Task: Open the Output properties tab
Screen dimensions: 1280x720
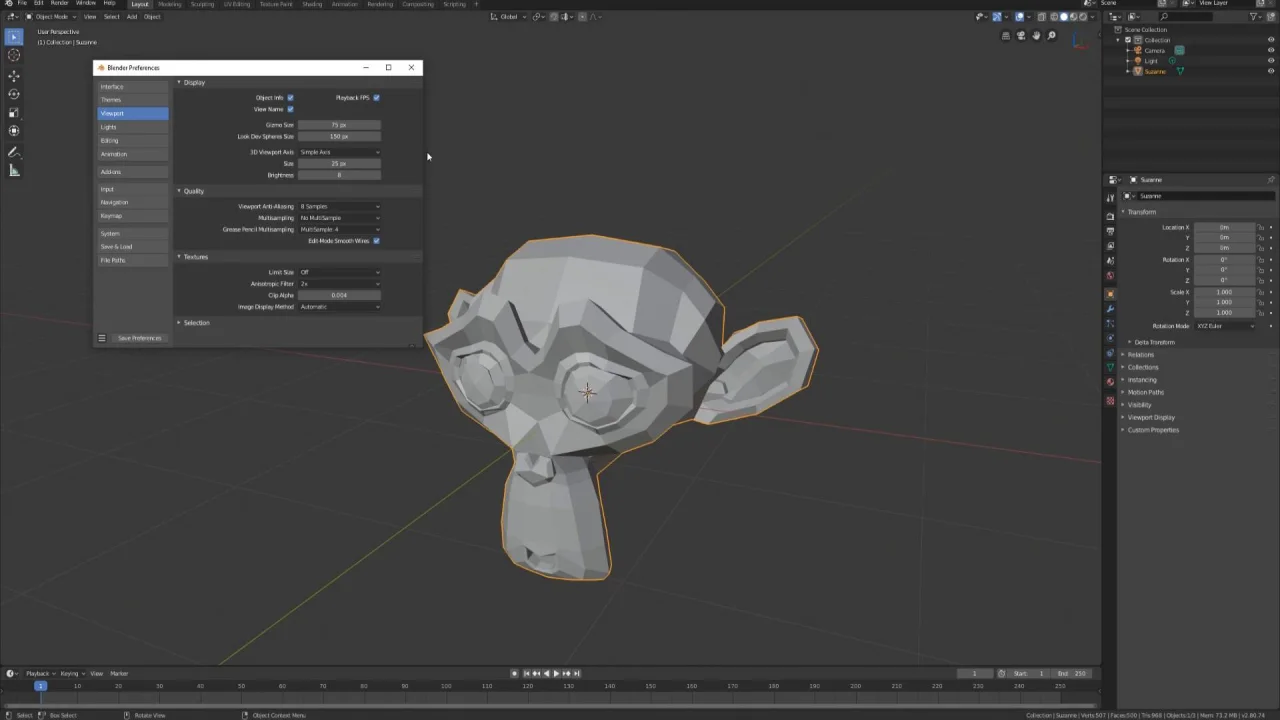Action: pos(1110,231)
